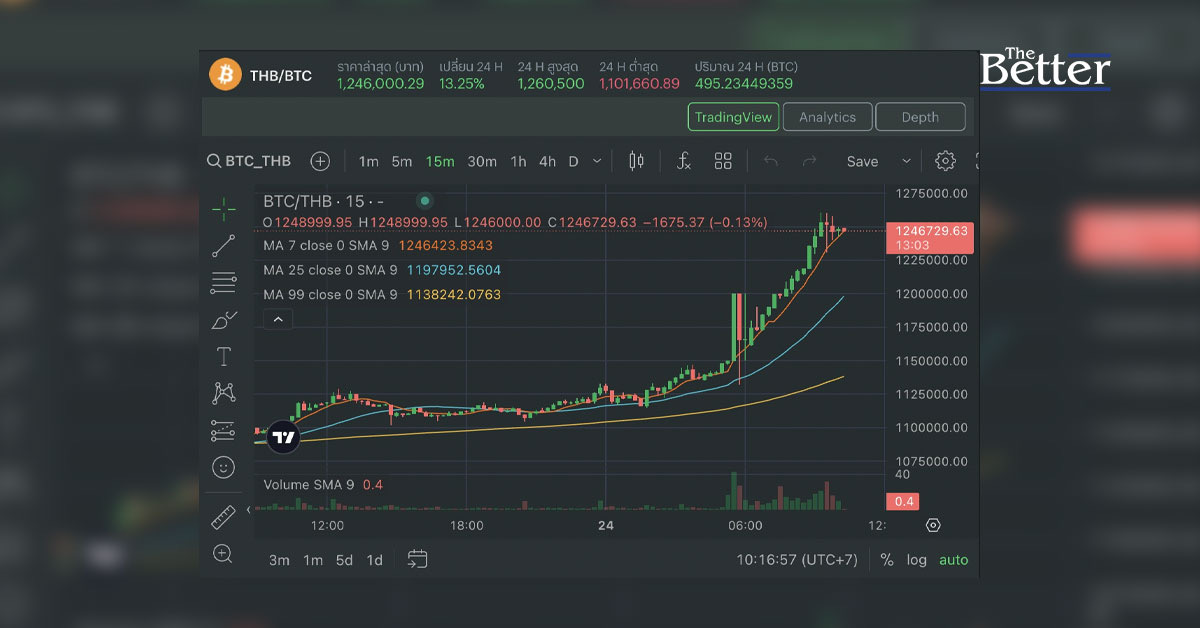Image resolution: width=1200 pixels, height=628 pixels.
Task: Toggle percent scale mode
Action: [x=886, y=560]
